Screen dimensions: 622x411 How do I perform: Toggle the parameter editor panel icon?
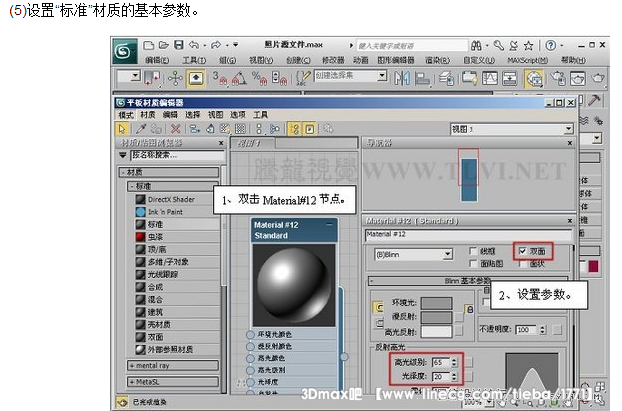(310, 129)
